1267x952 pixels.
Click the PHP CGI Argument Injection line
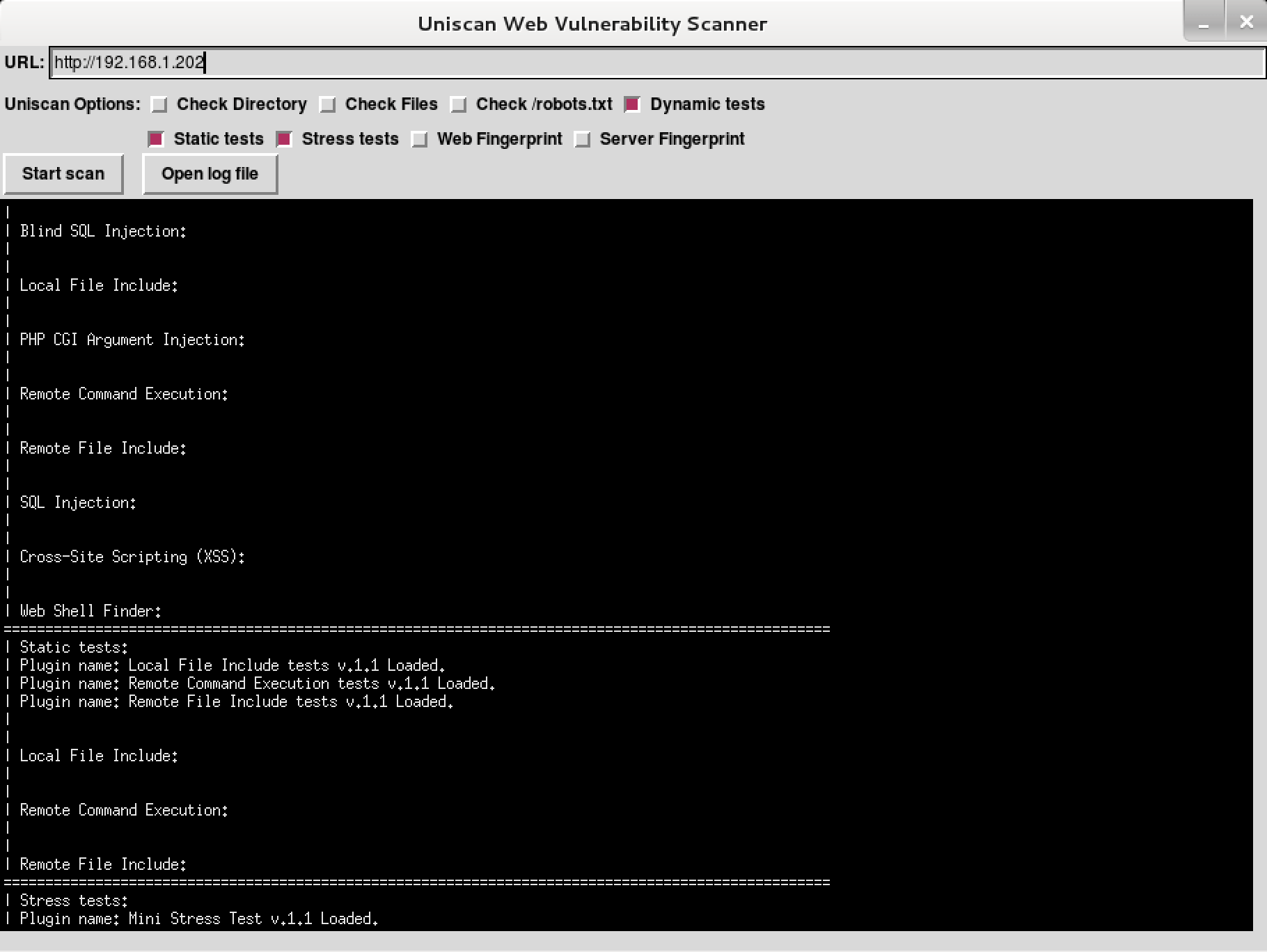132,340
